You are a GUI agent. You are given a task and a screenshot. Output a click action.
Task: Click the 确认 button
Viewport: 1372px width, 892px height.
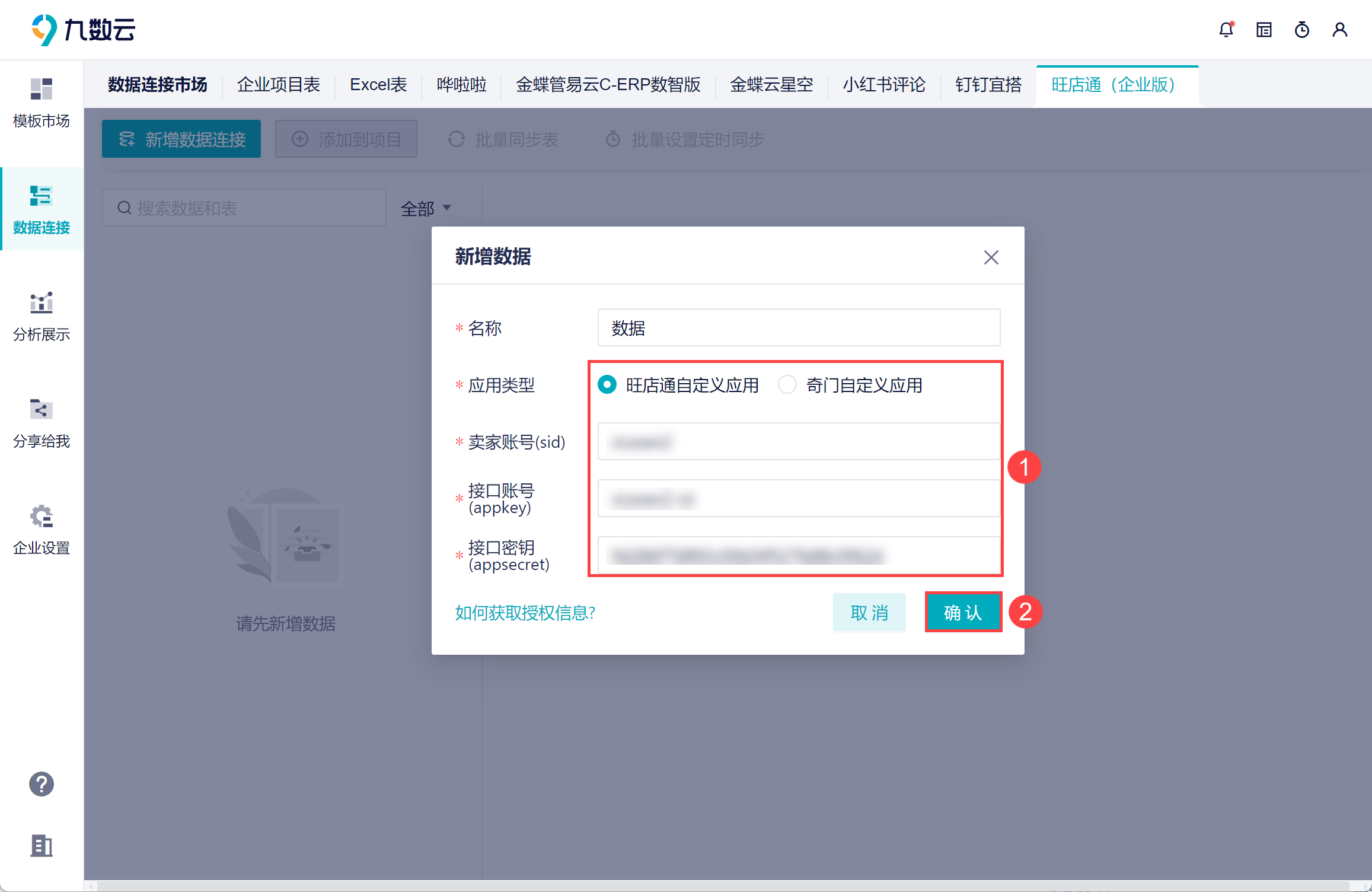point(963,612)
